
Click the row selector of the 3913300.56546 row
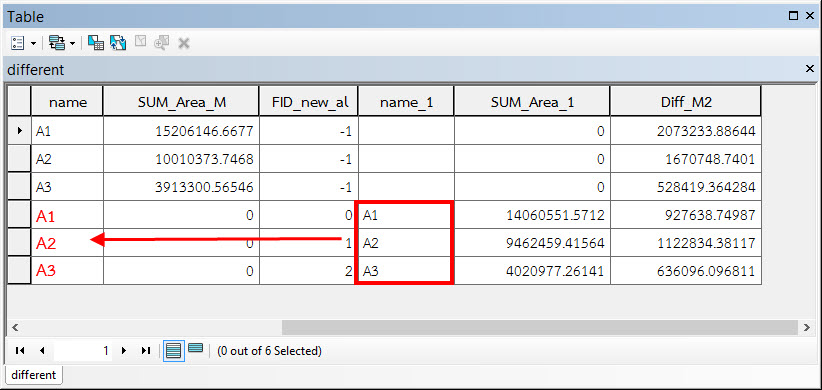pos(19,187)
